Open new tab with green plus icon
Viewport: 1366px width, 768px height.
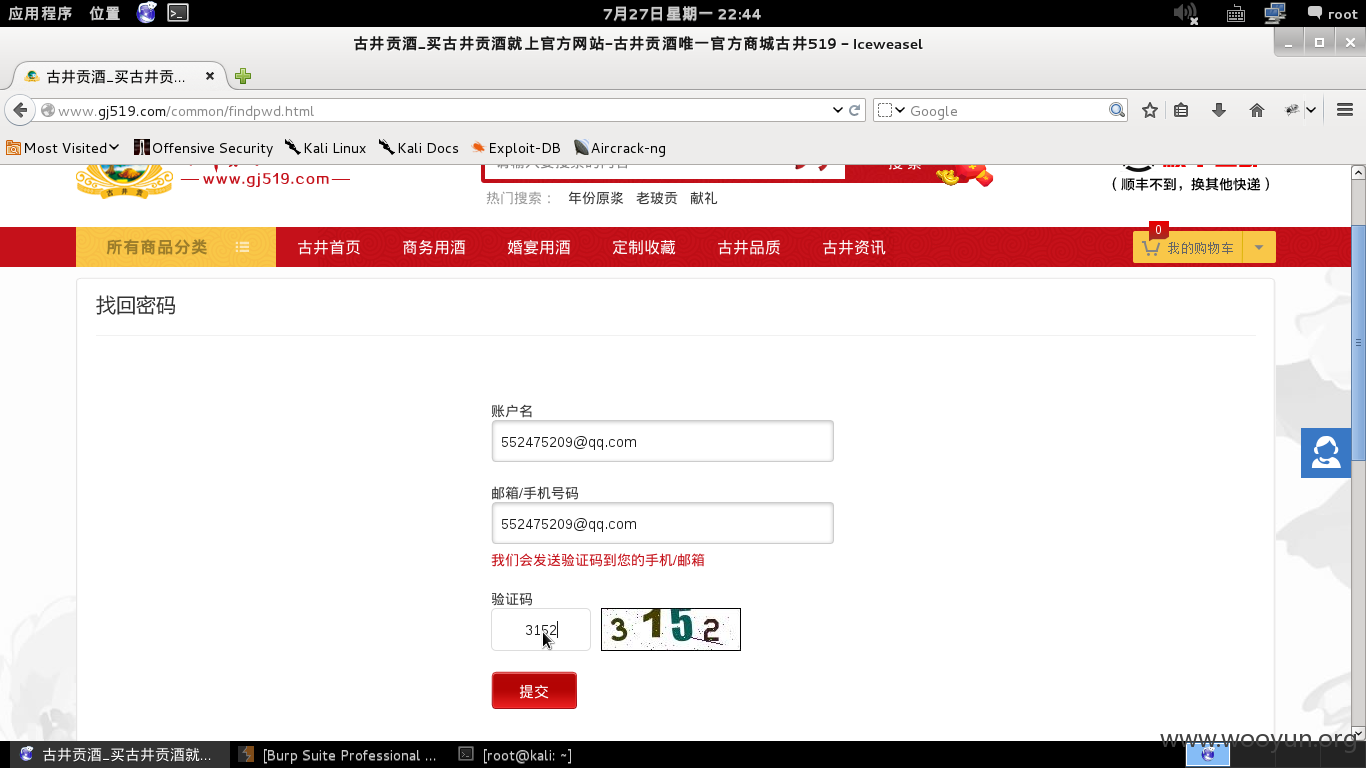click(x=242, y=76)
